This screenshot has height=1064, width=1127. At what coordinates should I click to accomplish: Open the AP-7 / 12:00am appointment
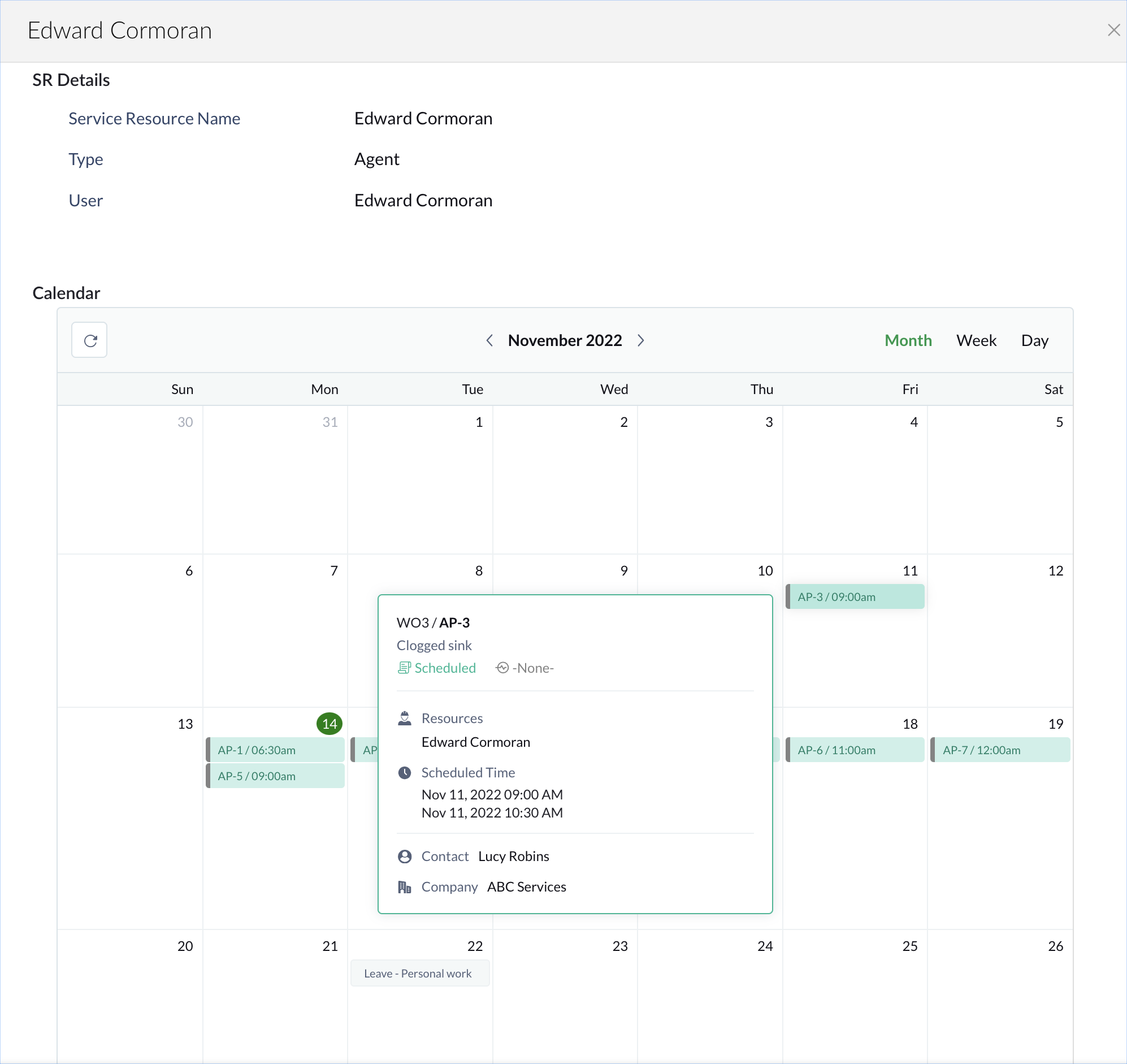tap(1000, 750)
